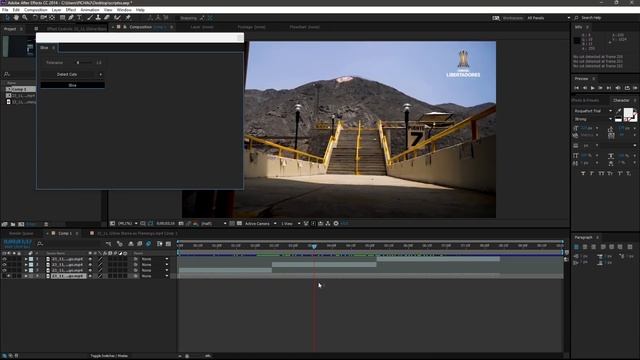Select the Hand tool
Screen dimensions: 640x360
pyautogui.click(x=16, y=18)
